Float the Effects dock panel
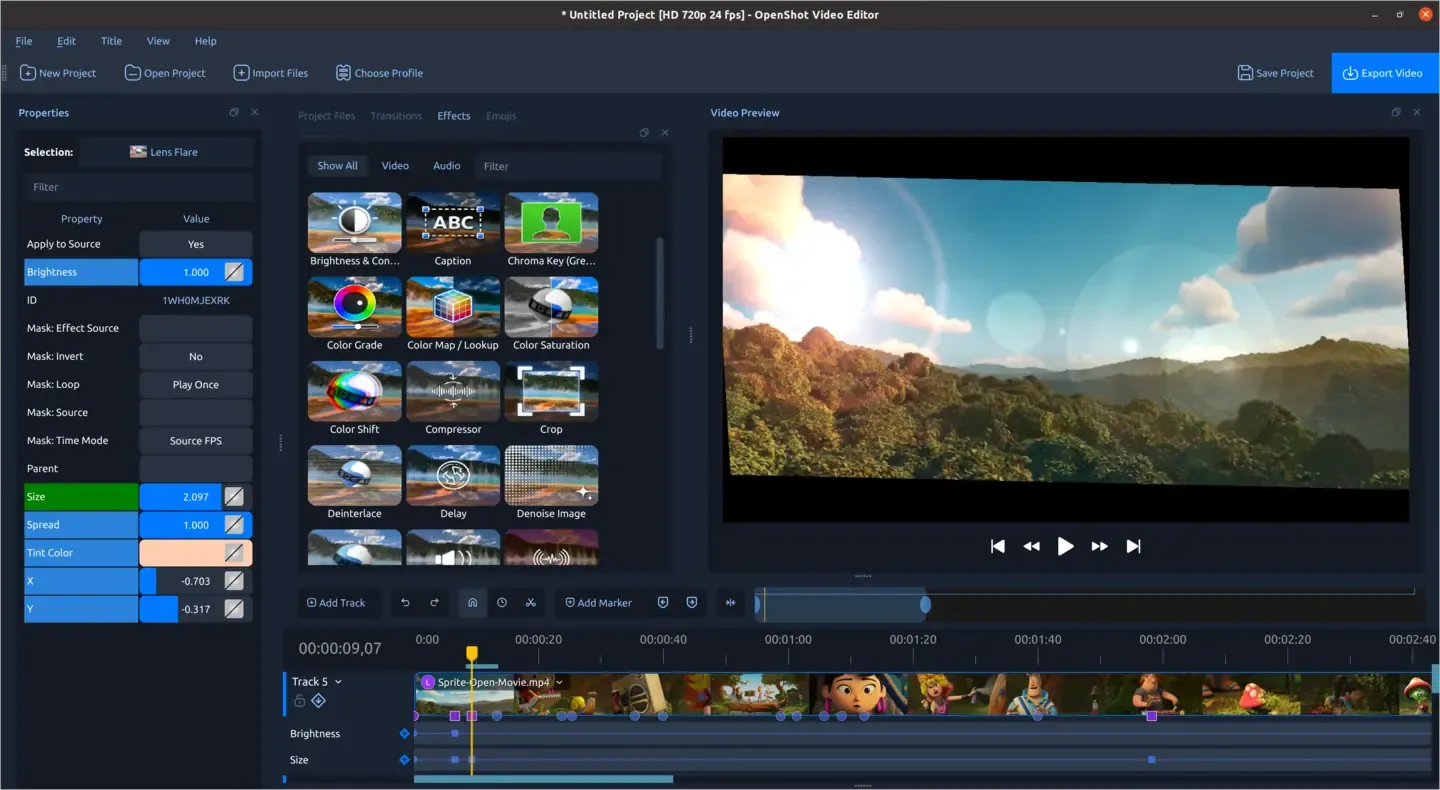 click(x=644, y=132)
